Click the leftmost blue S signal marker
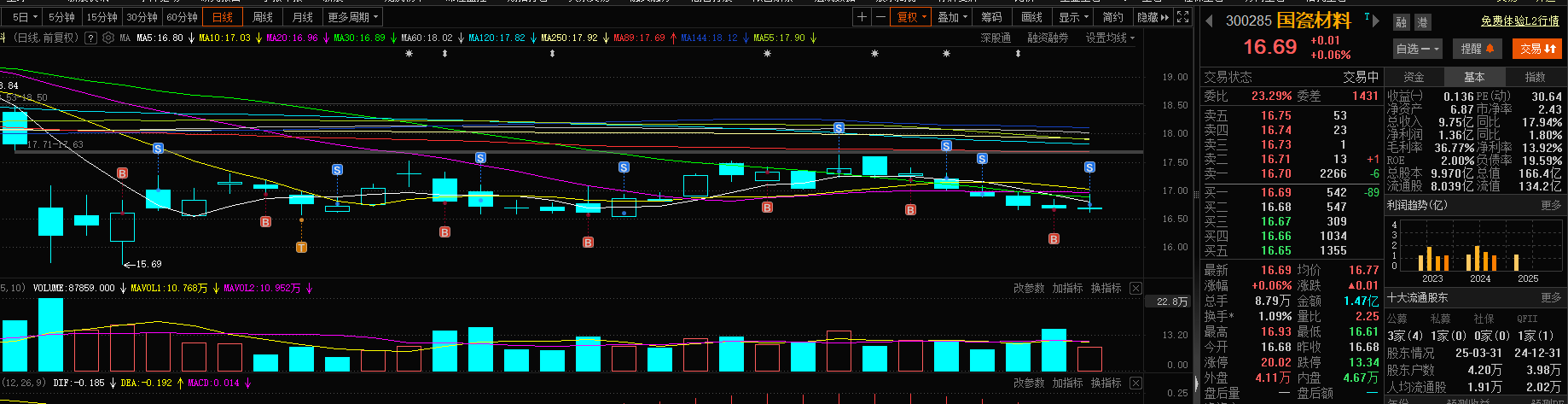The width and height of the screenshot is (1568, 404). point(158,149)
